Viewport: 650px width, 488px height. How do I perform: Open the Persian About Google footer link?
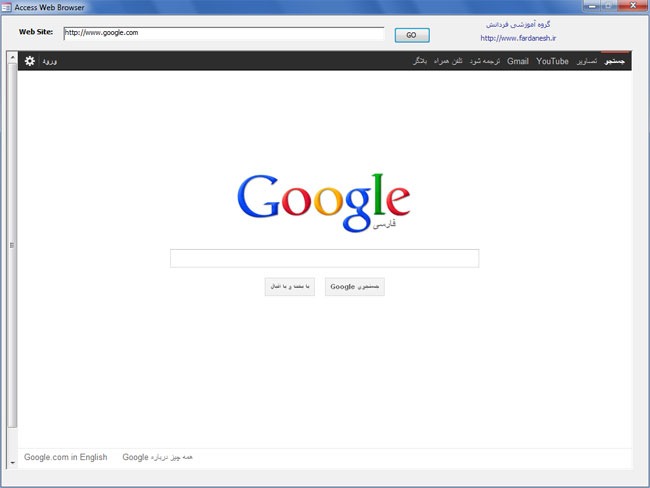pyautogui.click(x=157, y=457)
